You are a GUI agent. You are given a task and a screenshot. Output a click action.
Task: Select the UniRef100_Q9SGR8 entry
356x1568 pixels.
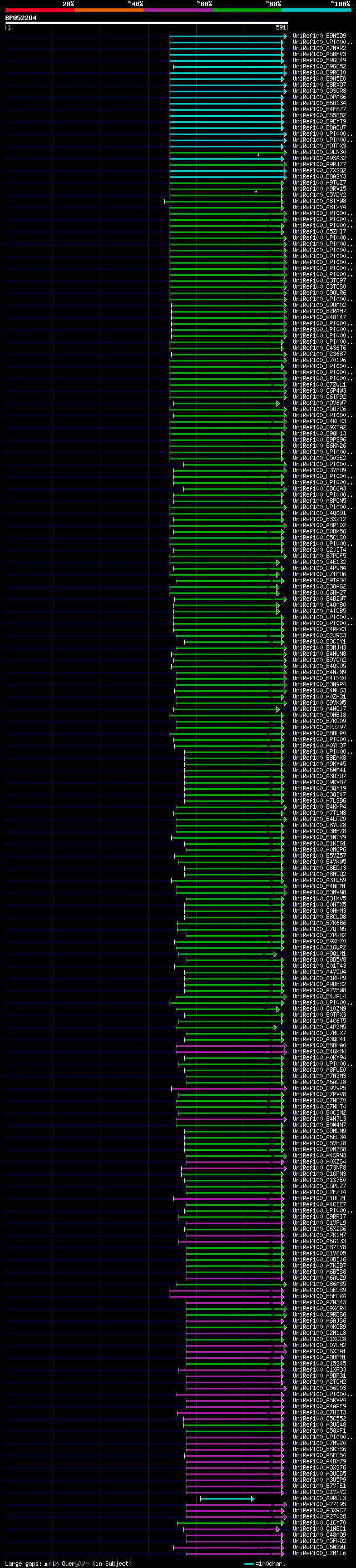319,91
